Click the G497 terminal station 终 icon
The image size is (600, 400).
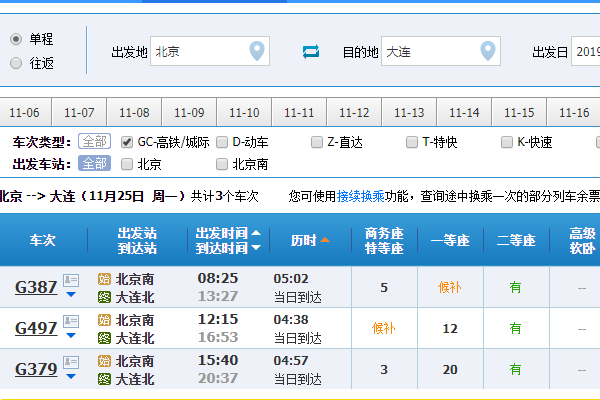click(x=104, y=338)
